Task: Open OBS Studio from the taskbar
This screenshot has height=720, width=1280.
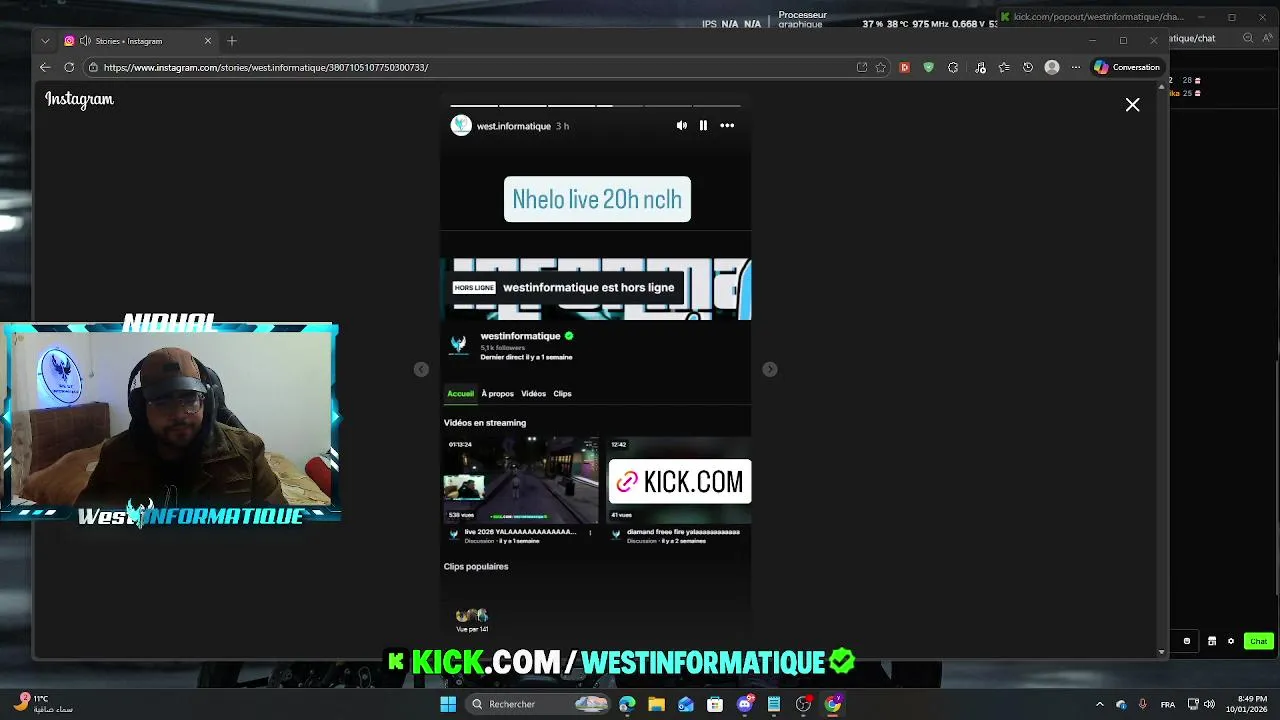Action: point(803,704)
